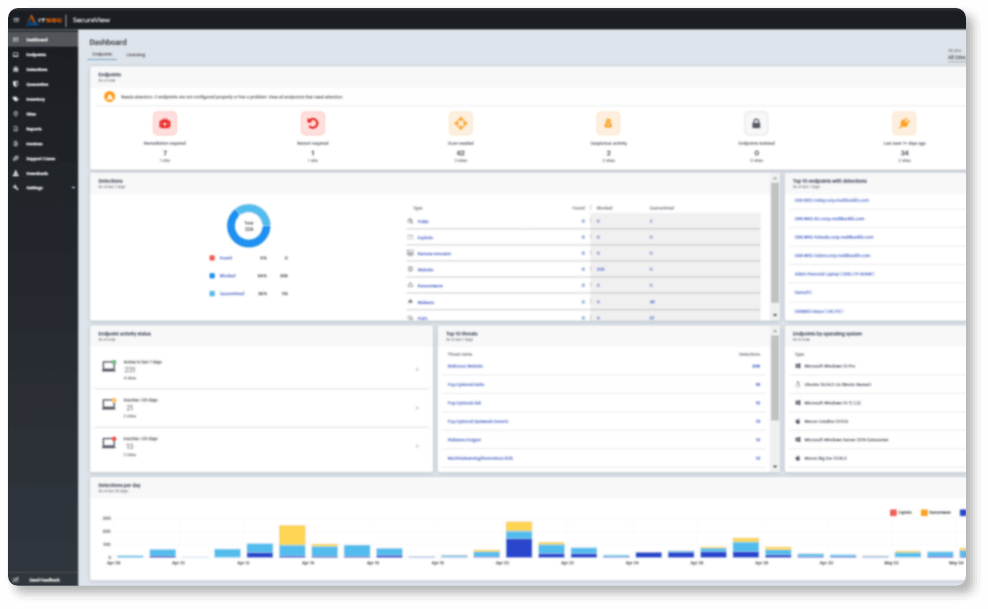Image resolution: width=988 pixels, height=609 pixels.
Task: Open the All Sites selector
Action: pos(956,57)
